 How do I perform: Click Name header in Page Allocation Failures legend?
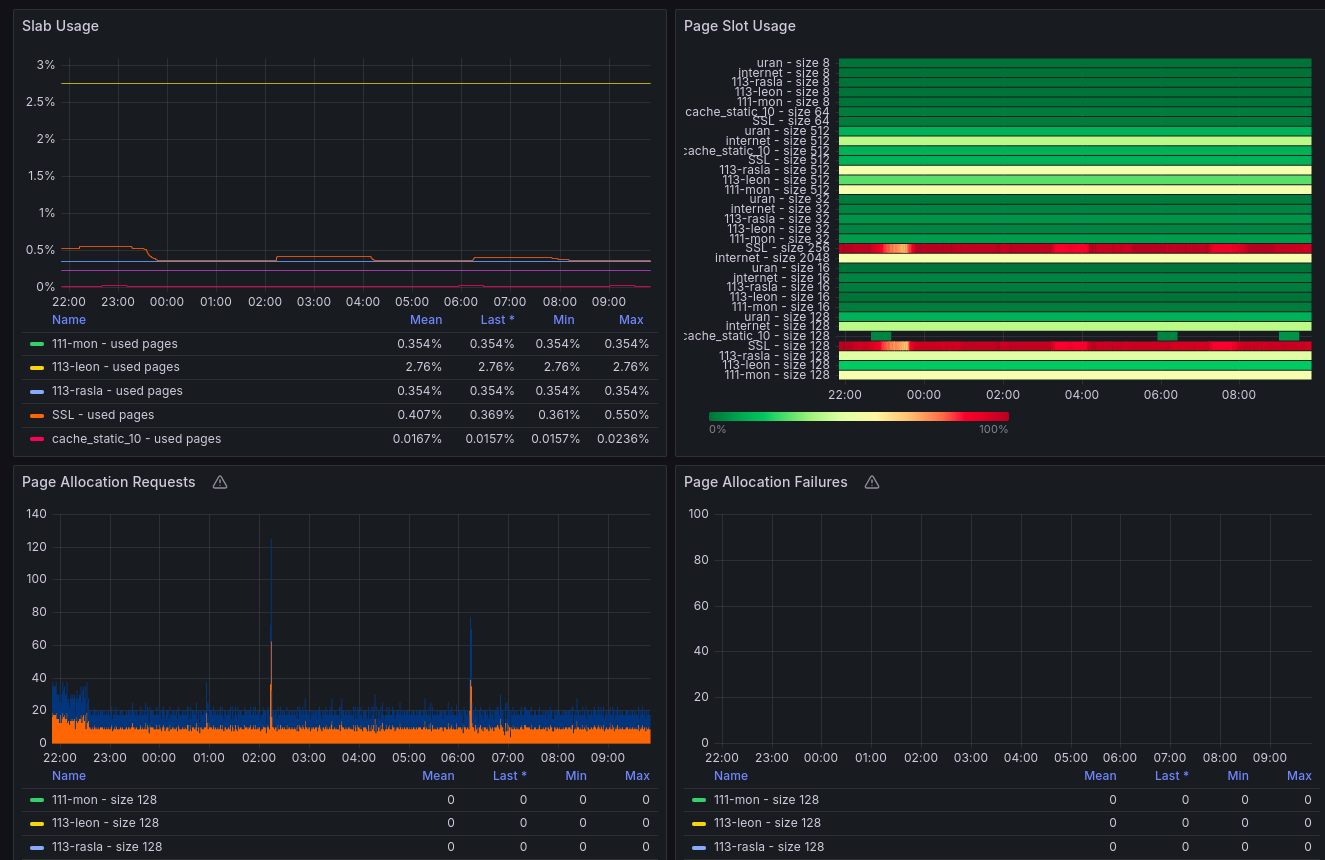point(730,776)
